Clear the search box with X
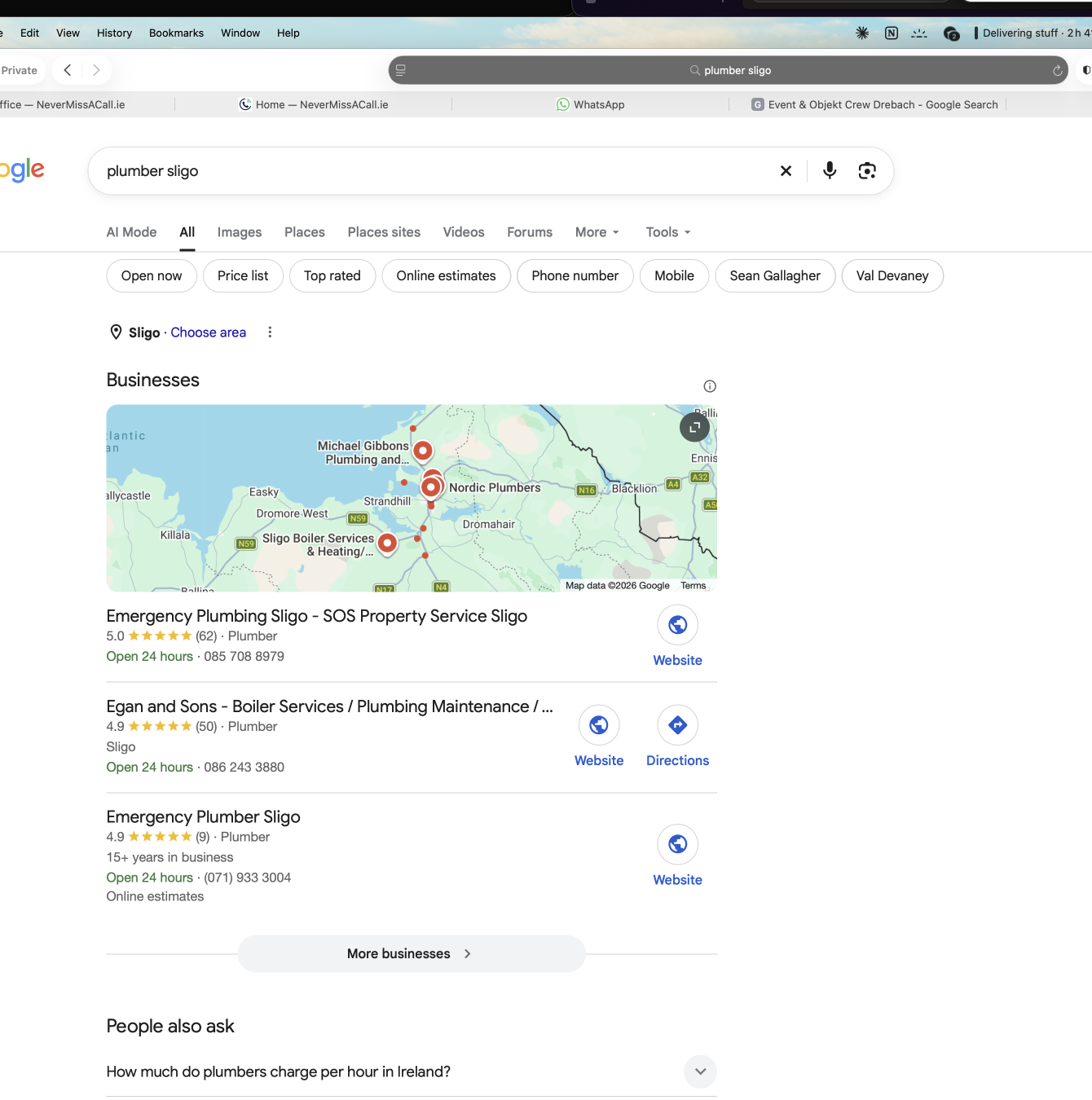The height and width of the screenshot is (1100, 1092). pyautogui.click(x=786, y=171)
